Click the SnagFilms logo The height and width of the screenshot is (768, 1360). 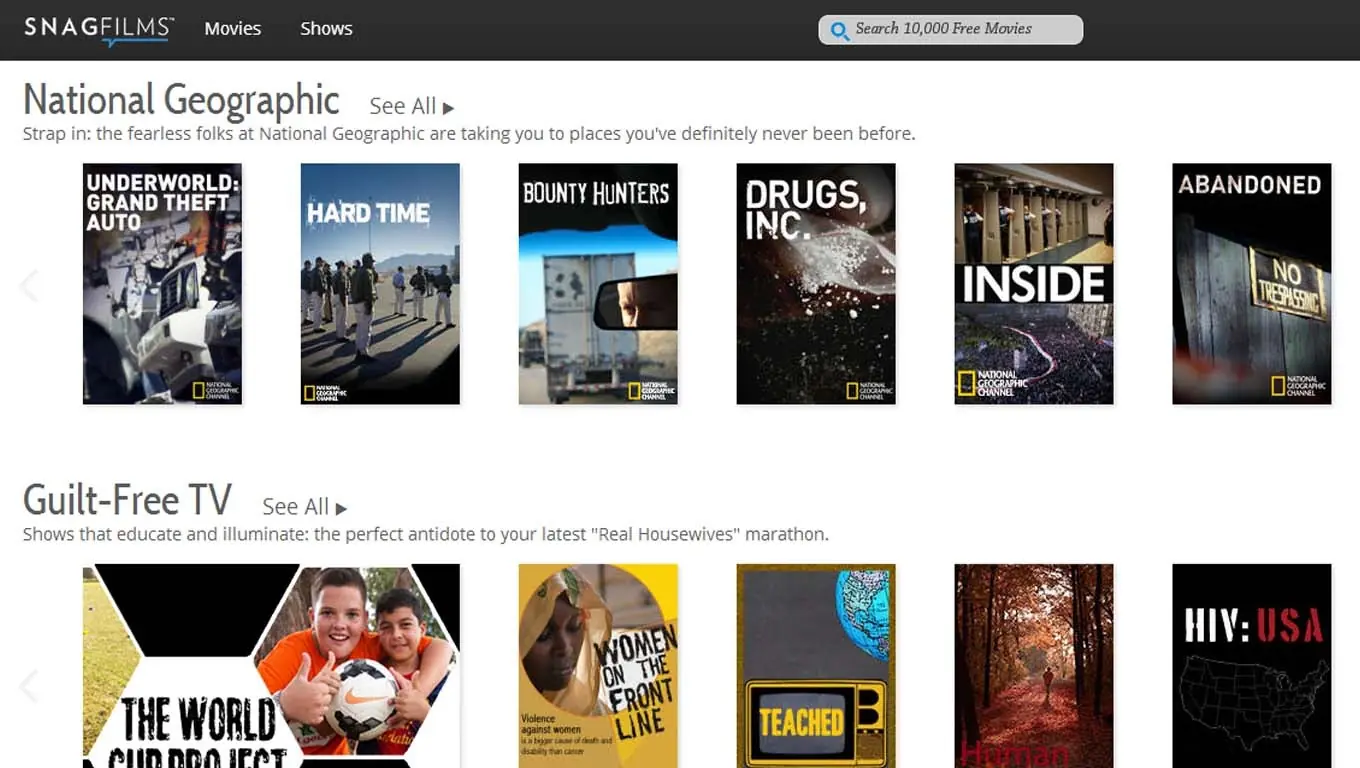(x=100, y=30)
